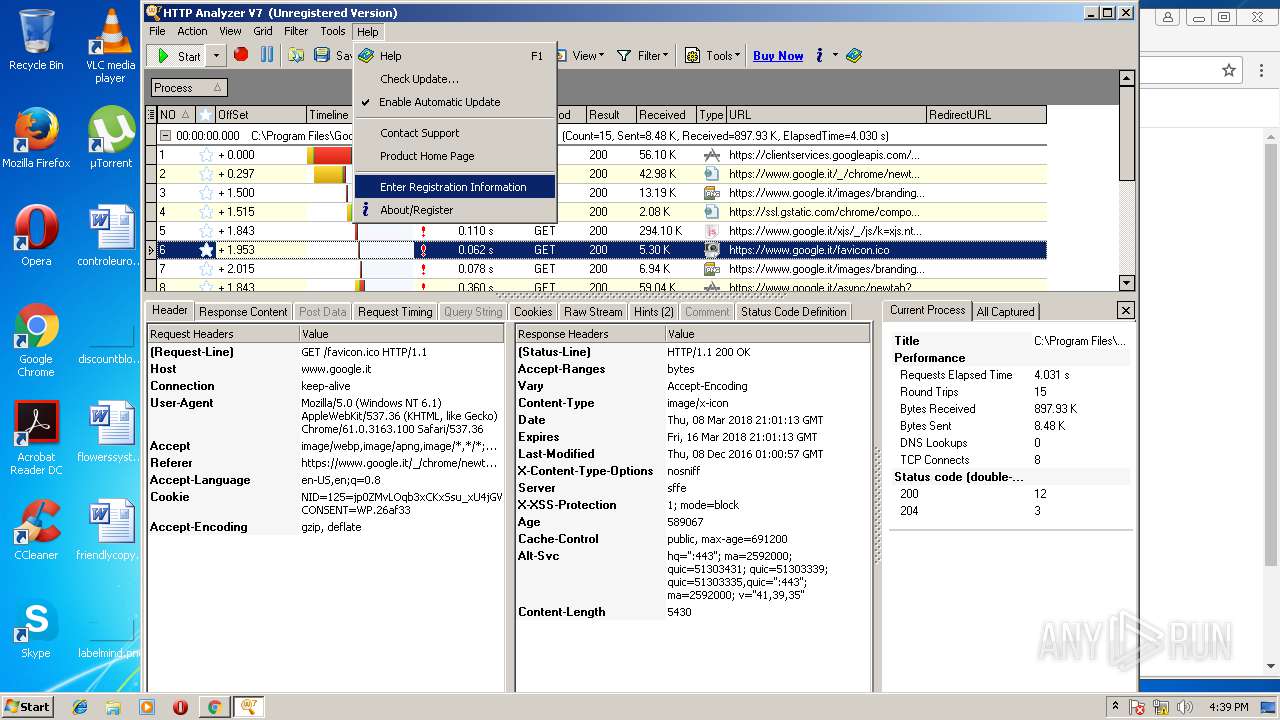Choose Contact Support menu entry
The height and width of the screenshot is (720, 1280).
tap(455, 133)
